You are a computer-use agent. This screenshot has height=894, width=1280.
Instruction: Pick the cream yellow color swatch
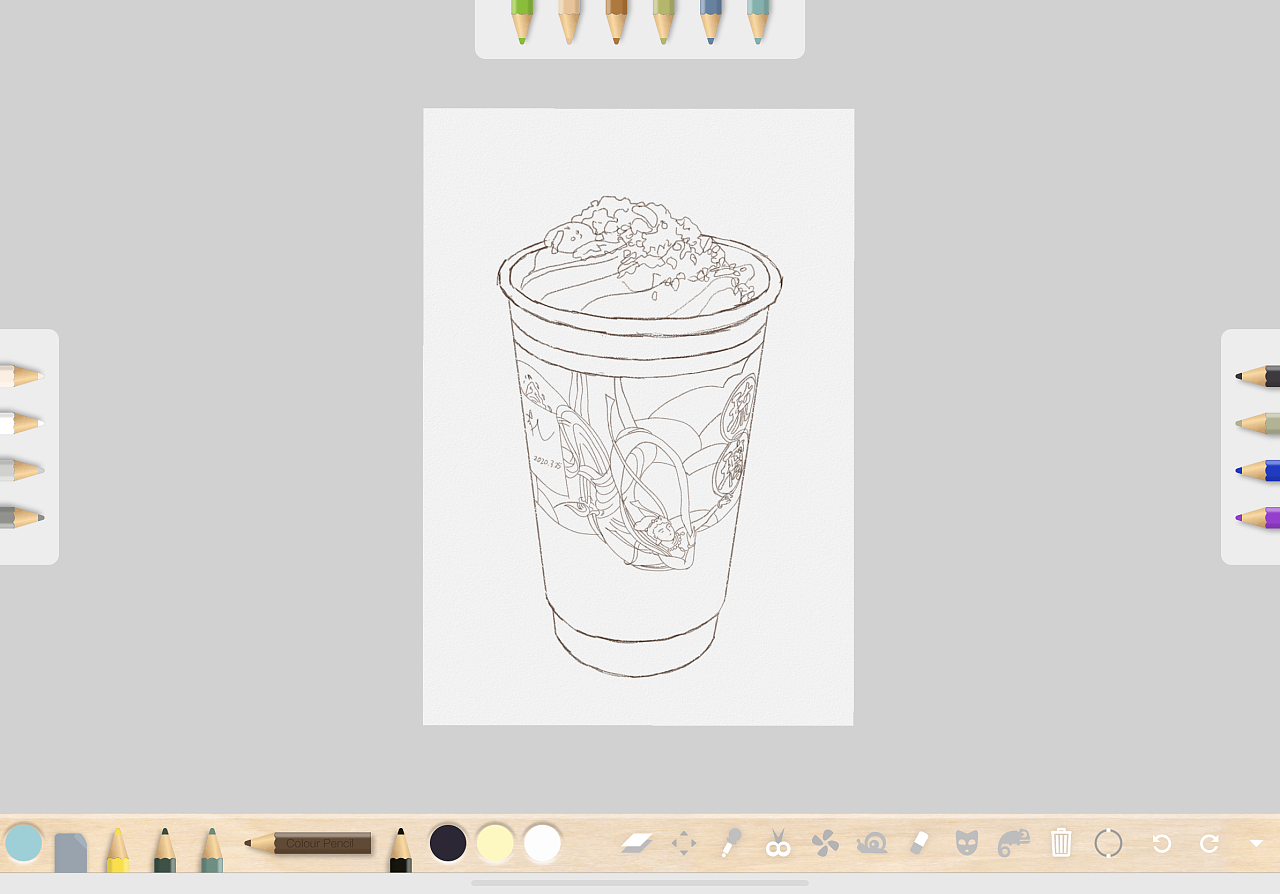click(495, 843)
